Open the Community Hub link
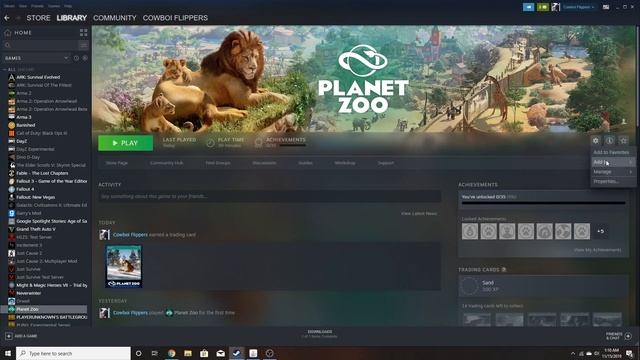This screenshot has height=360, width=640. (x=167, y=163)
